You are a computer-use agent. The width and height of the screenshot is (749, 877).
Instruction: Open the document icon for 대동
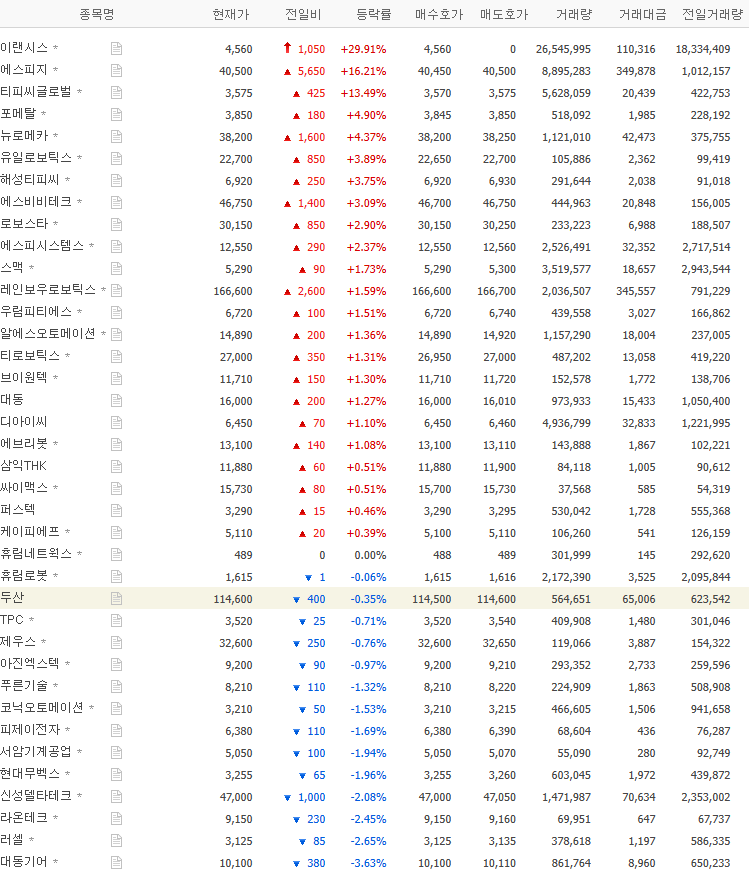click(116, 400)
